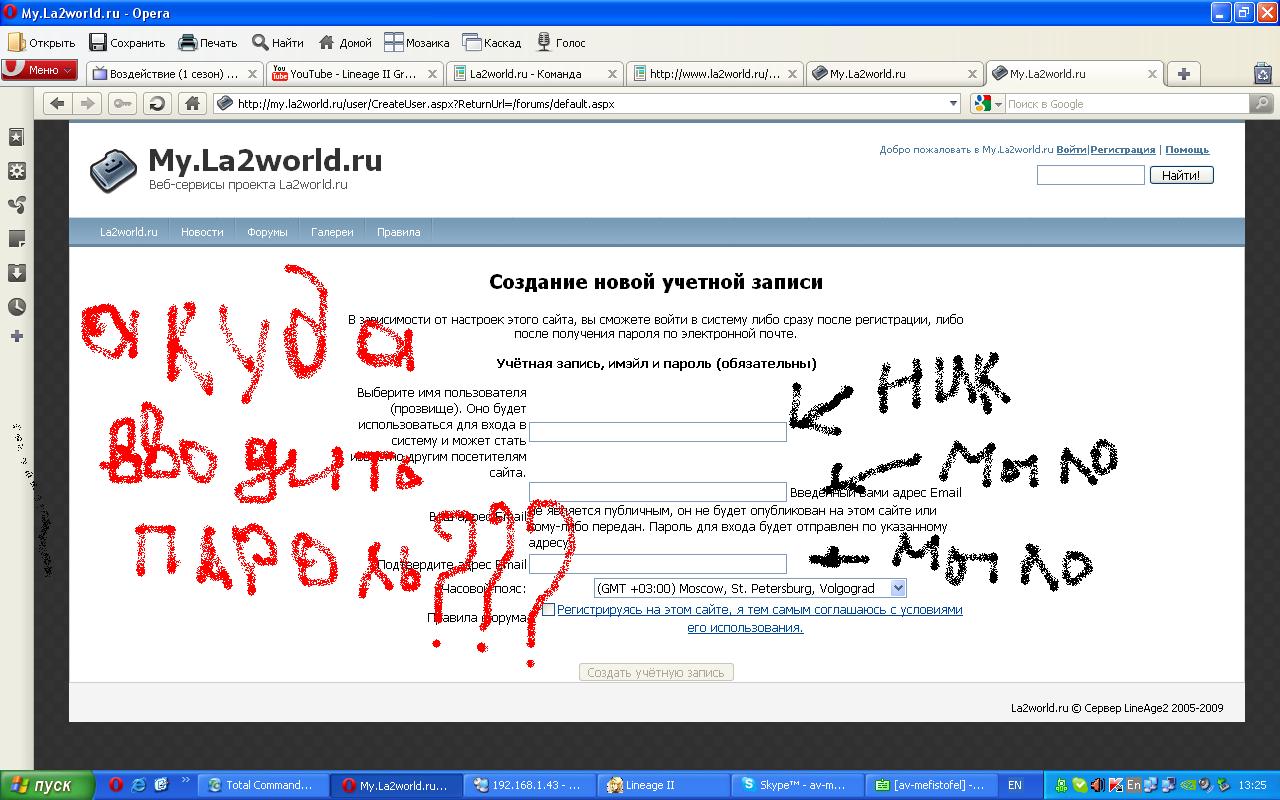The height and width of the screenshot is (800, 1280).
Task: Open the Notes panel in sidebar
Action: [17, 239]
